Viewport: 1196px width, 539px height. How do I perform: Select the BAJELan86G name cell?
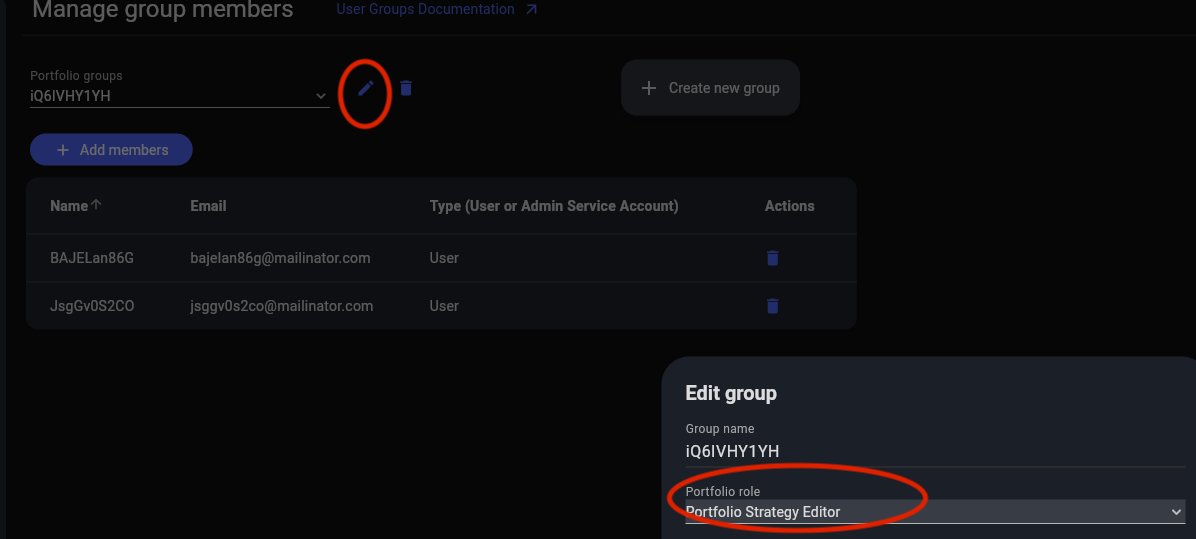point(92,258)
